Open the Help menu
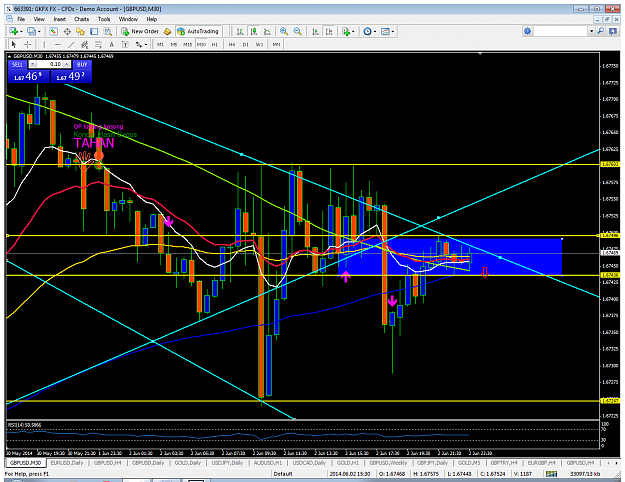The image size is (625, 482). tap(152, 19)
